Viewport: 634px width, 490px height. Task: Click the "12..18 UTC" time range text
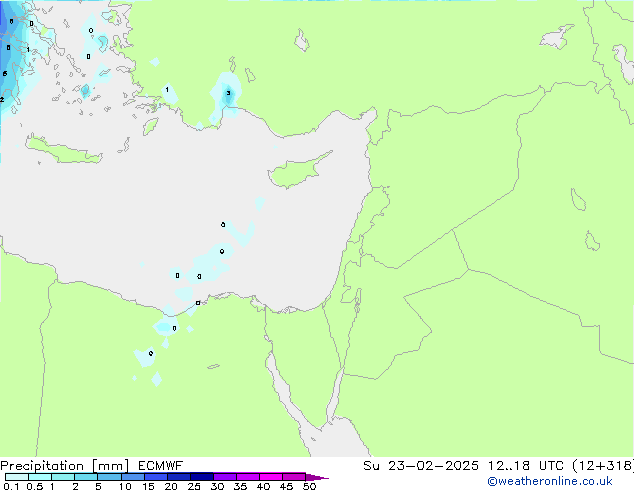[525, 466]
